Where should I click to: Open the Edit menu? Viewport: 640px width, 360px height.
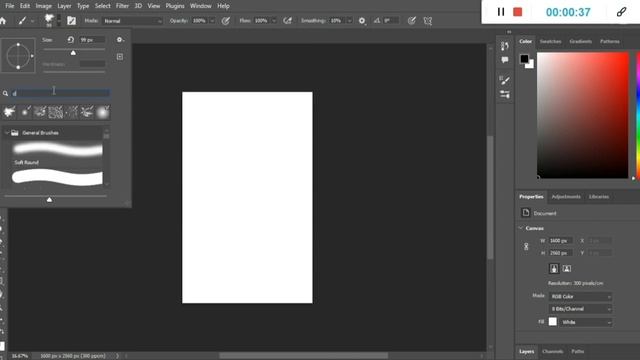coord(25,6)
